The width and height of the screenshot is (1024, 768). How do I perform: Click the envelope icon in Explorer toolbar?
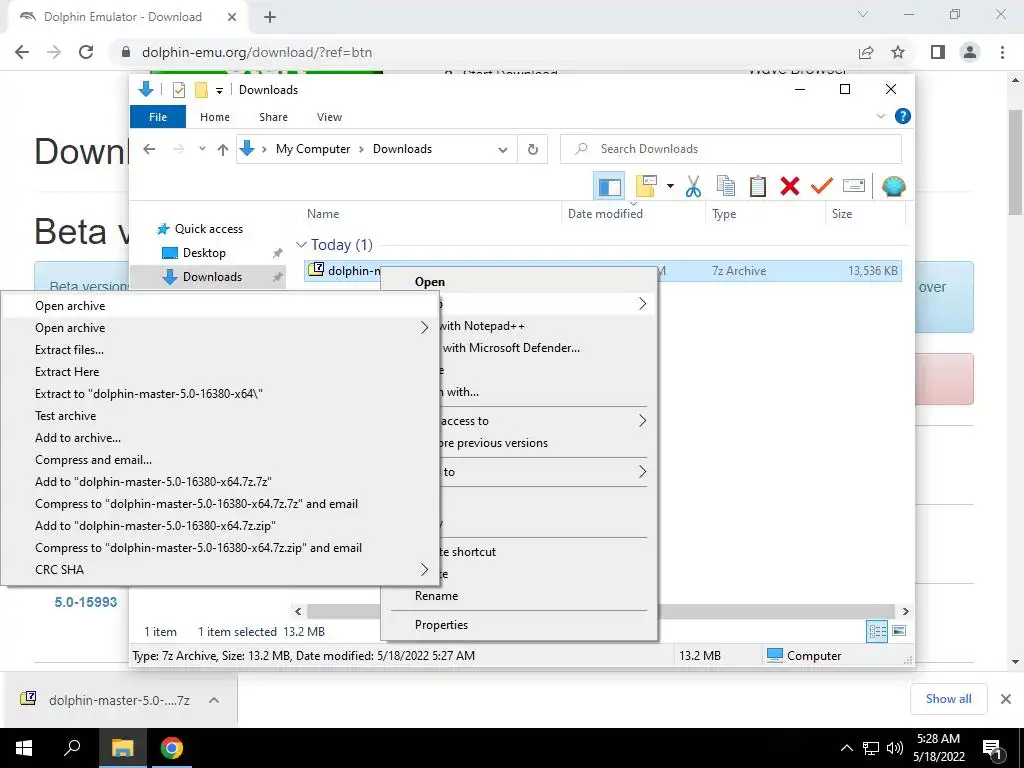click(854, 186)
